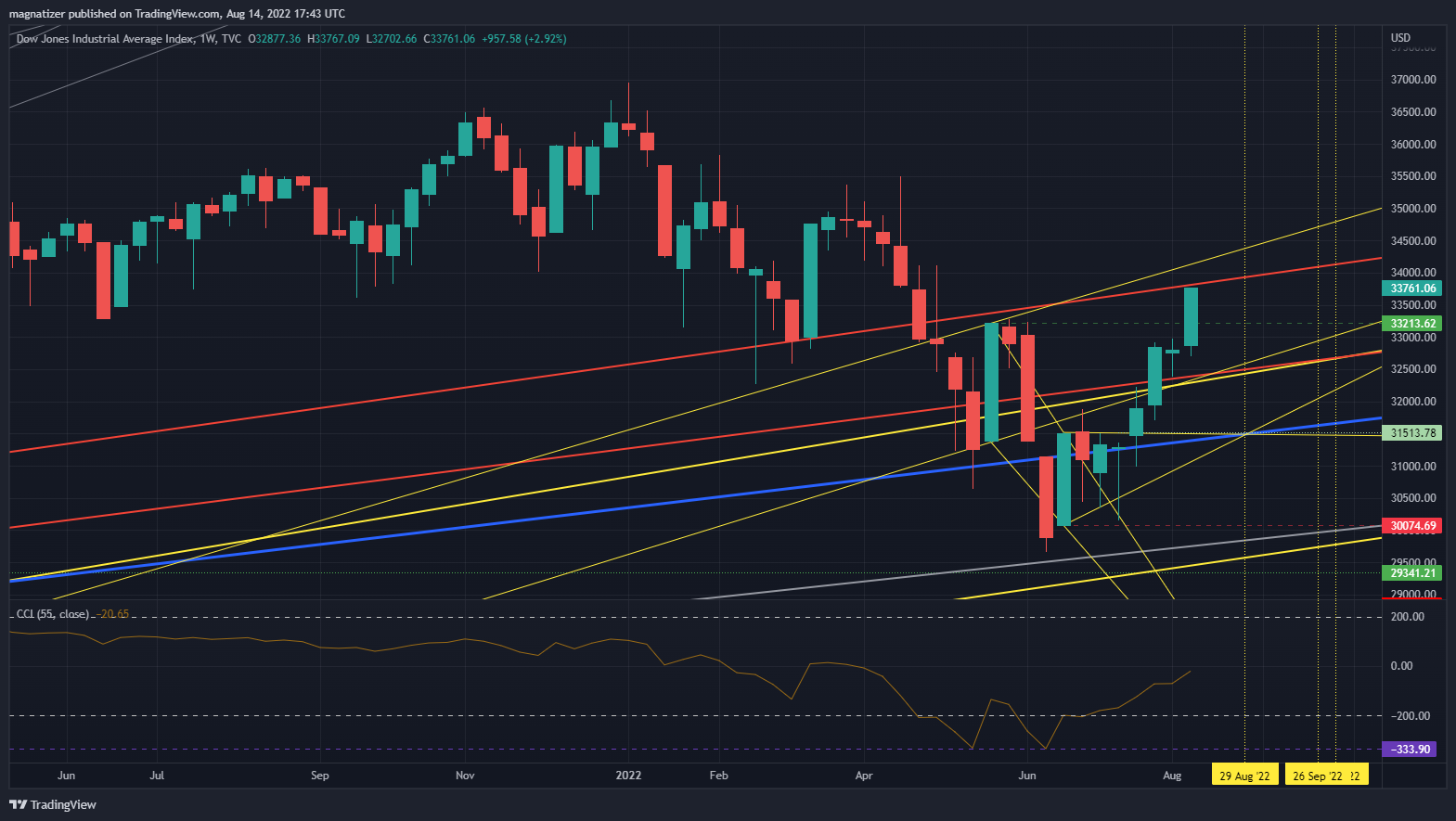Click the red 30074.69 price tag
Image resolution: width=1456 pixels, height=821 pixels.
click(1412, 526)
